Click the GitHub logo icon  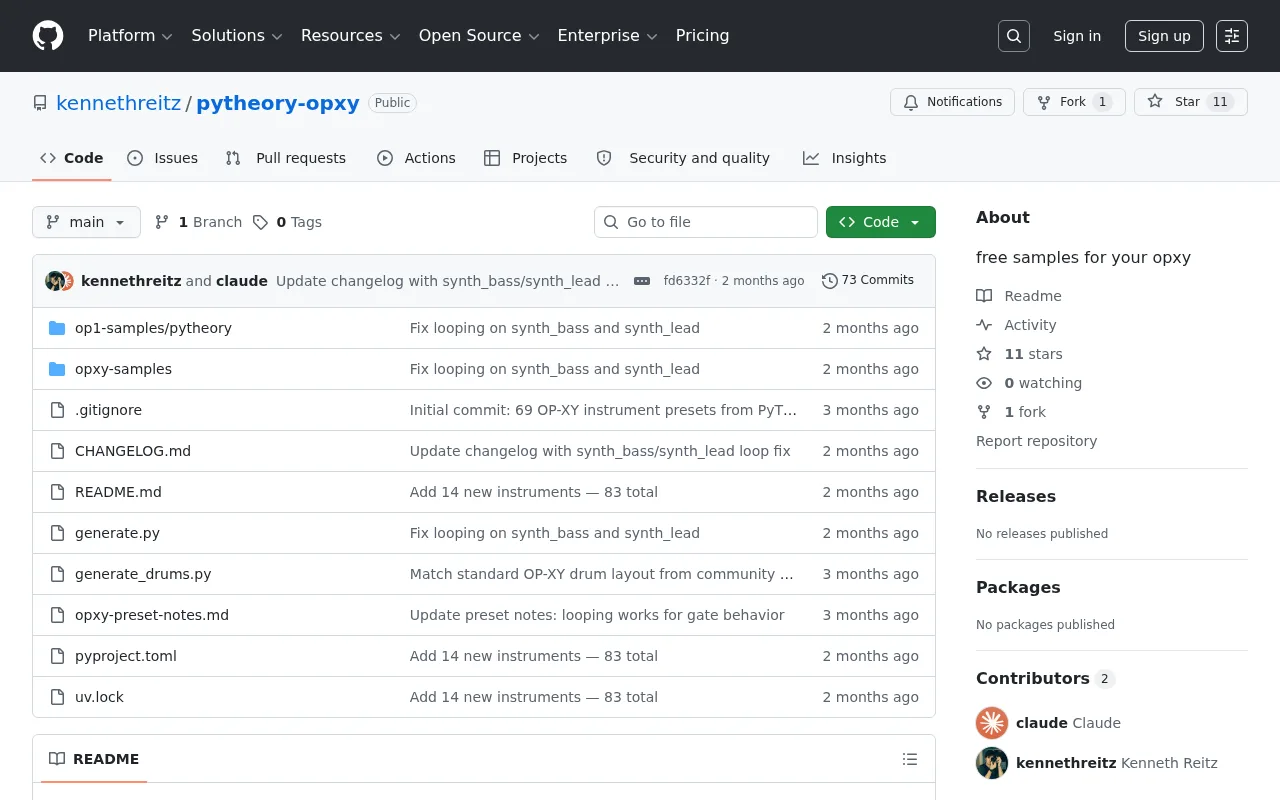coord(48,36)
